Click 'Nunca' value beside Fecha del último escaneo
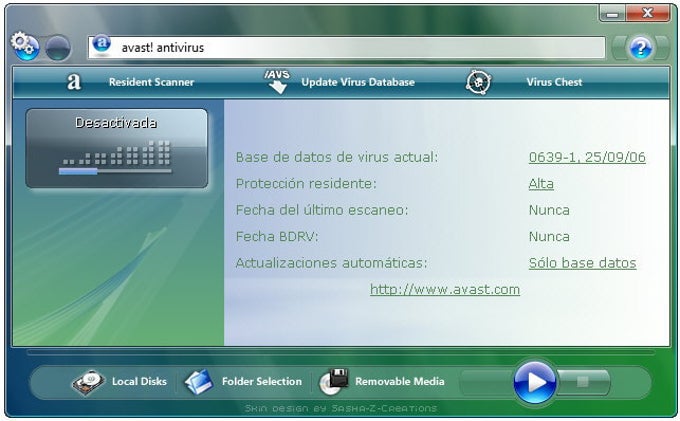This screenshot has width=680, height=421. 549,210
